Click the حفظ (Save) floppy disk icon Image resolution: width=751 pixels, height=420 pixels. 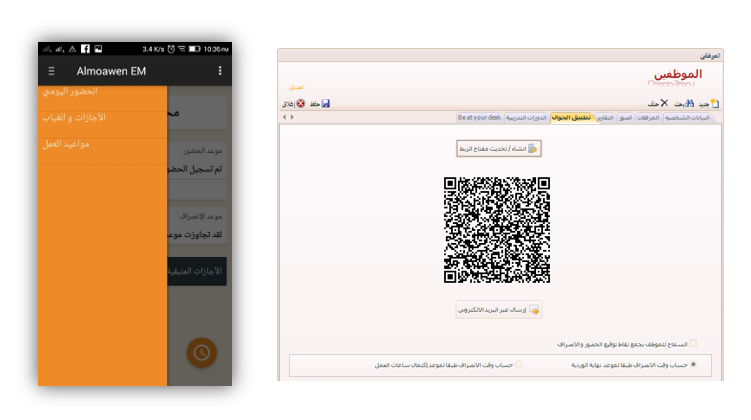(x=326, y=103)
